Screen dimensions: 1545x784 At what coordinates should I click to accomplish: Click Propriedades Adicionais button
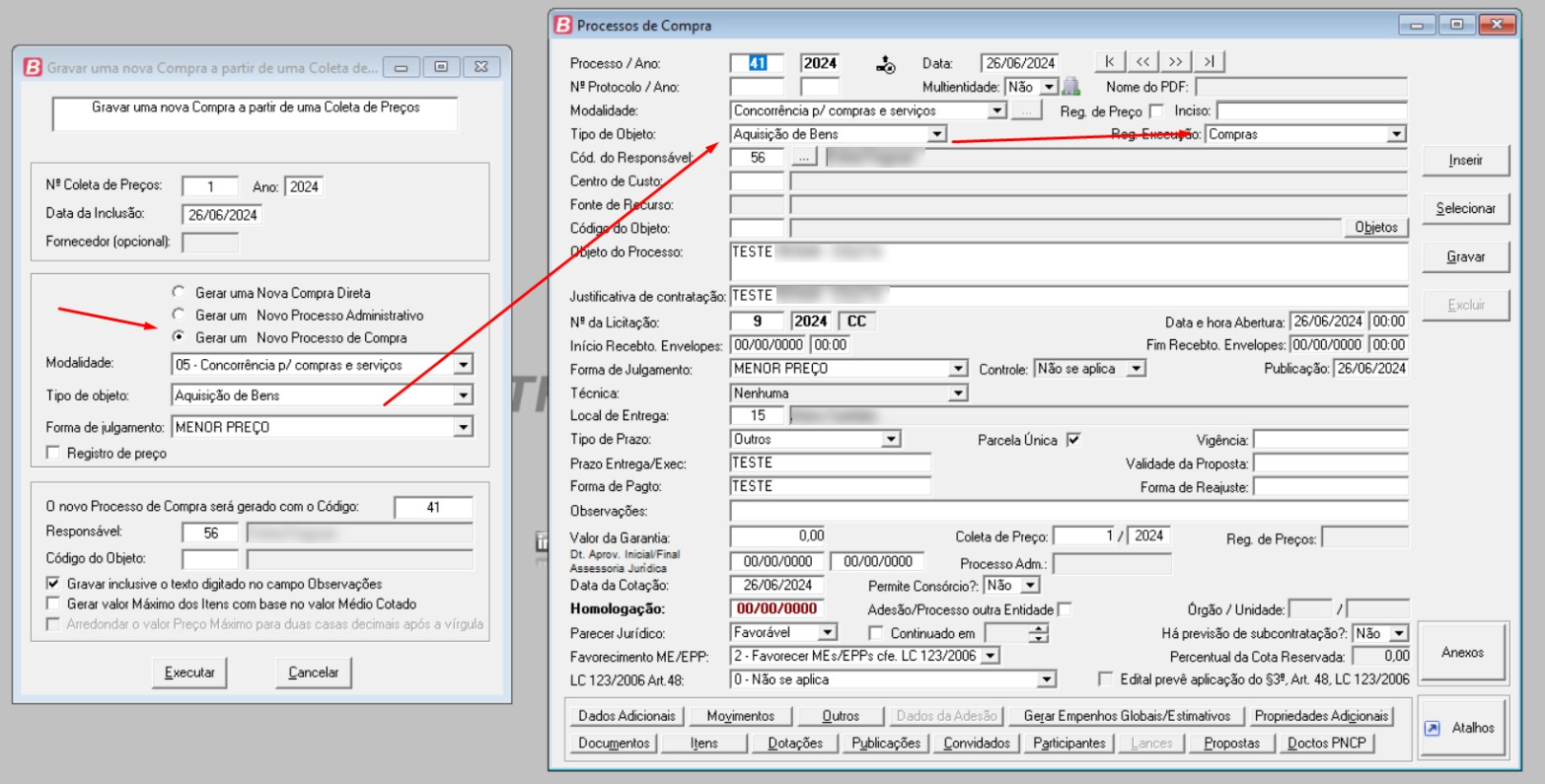[x=1321, y=716]
